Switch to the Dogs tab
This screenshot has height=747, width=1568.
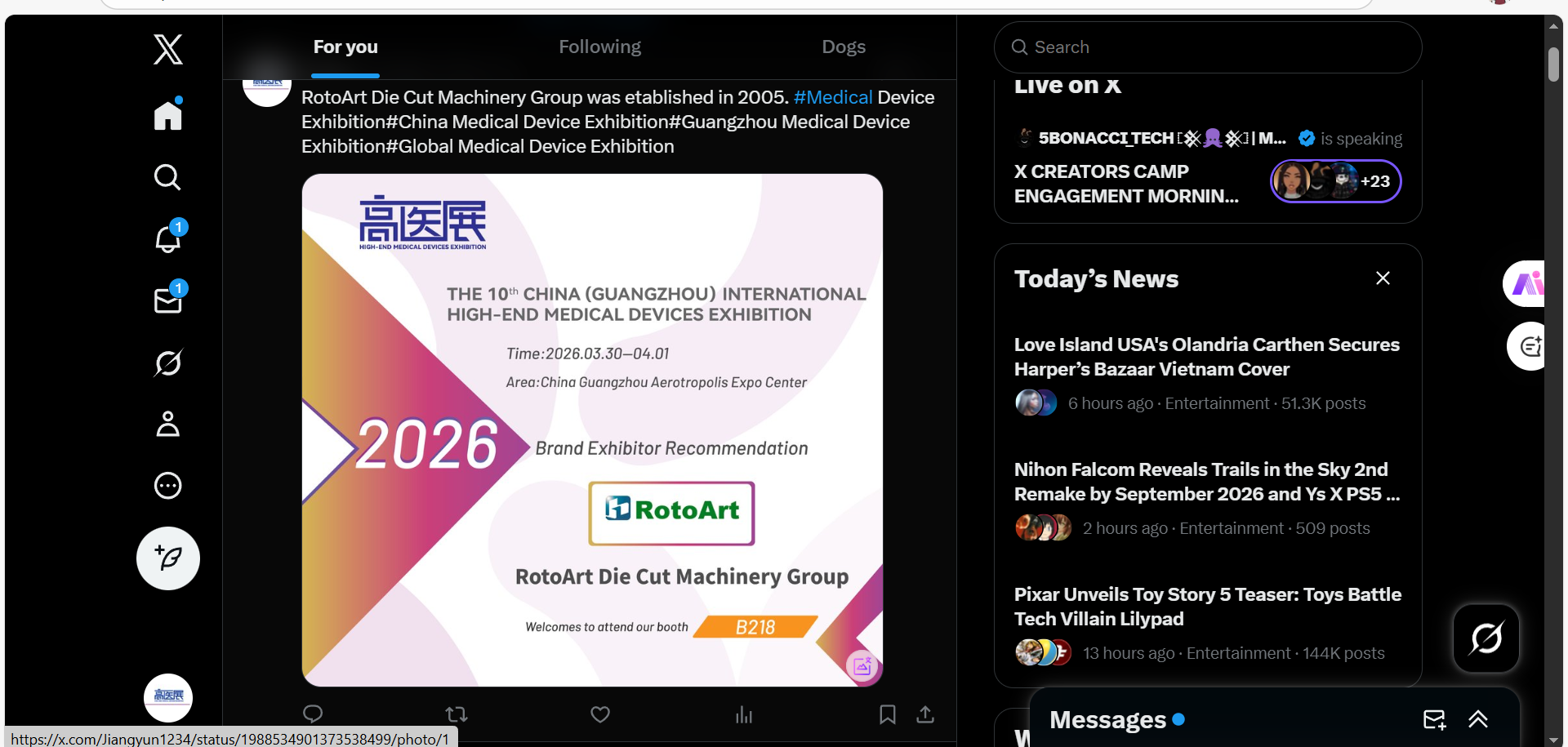point(843,47)
